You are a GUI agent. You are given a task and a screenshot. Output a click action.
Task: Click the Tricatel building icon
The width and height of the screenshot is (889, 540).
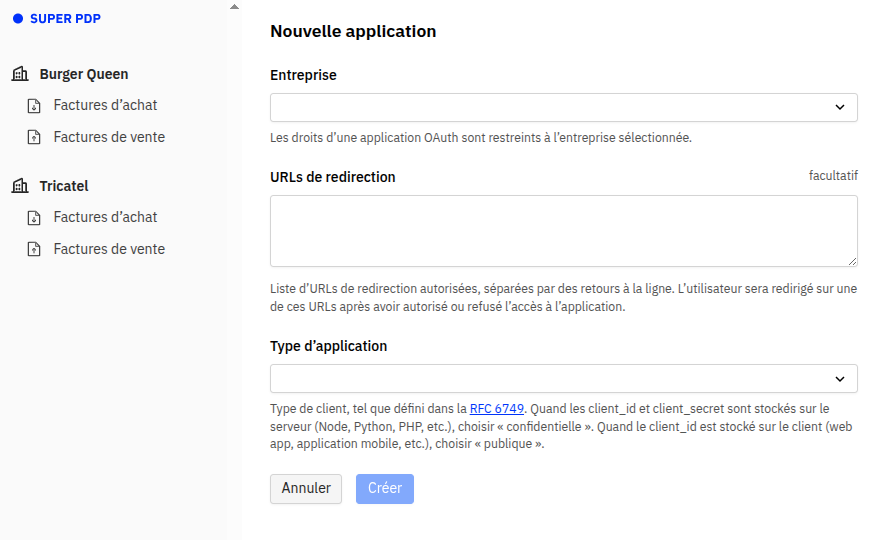coord(20,185)
